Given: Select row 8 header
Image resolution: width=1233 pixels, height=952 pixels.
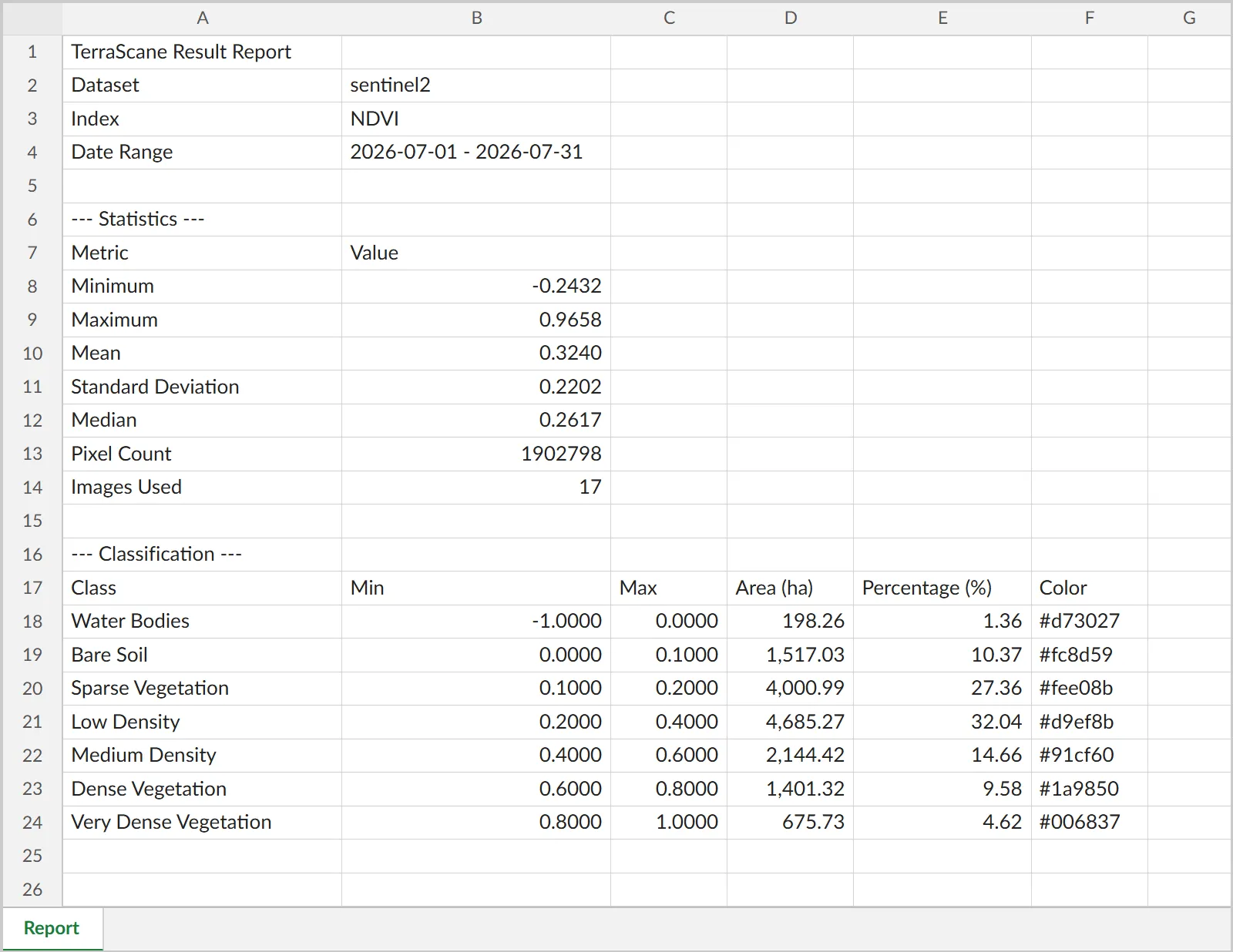Looking at the screenshot, I should click(x=32, y=287).
